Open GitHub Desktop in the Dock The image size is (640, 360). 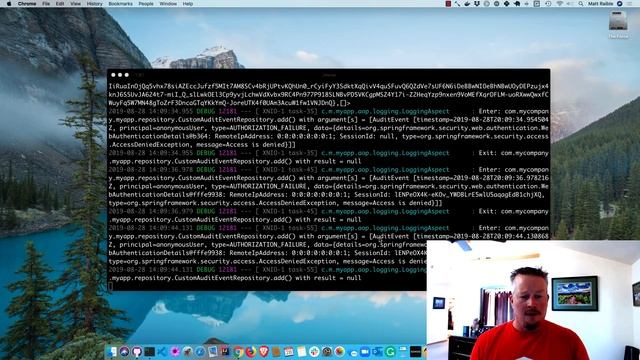click(137, 352)
